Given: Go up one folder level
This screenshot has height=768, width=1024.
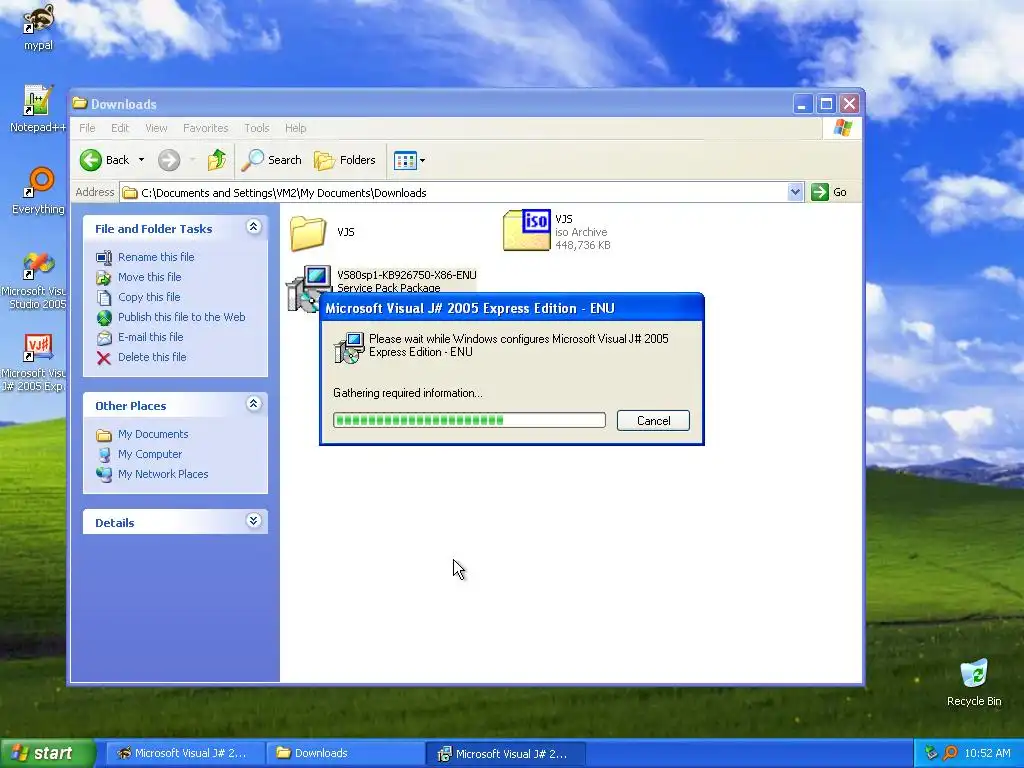Looking at the screenshot, I should point(217,160).
